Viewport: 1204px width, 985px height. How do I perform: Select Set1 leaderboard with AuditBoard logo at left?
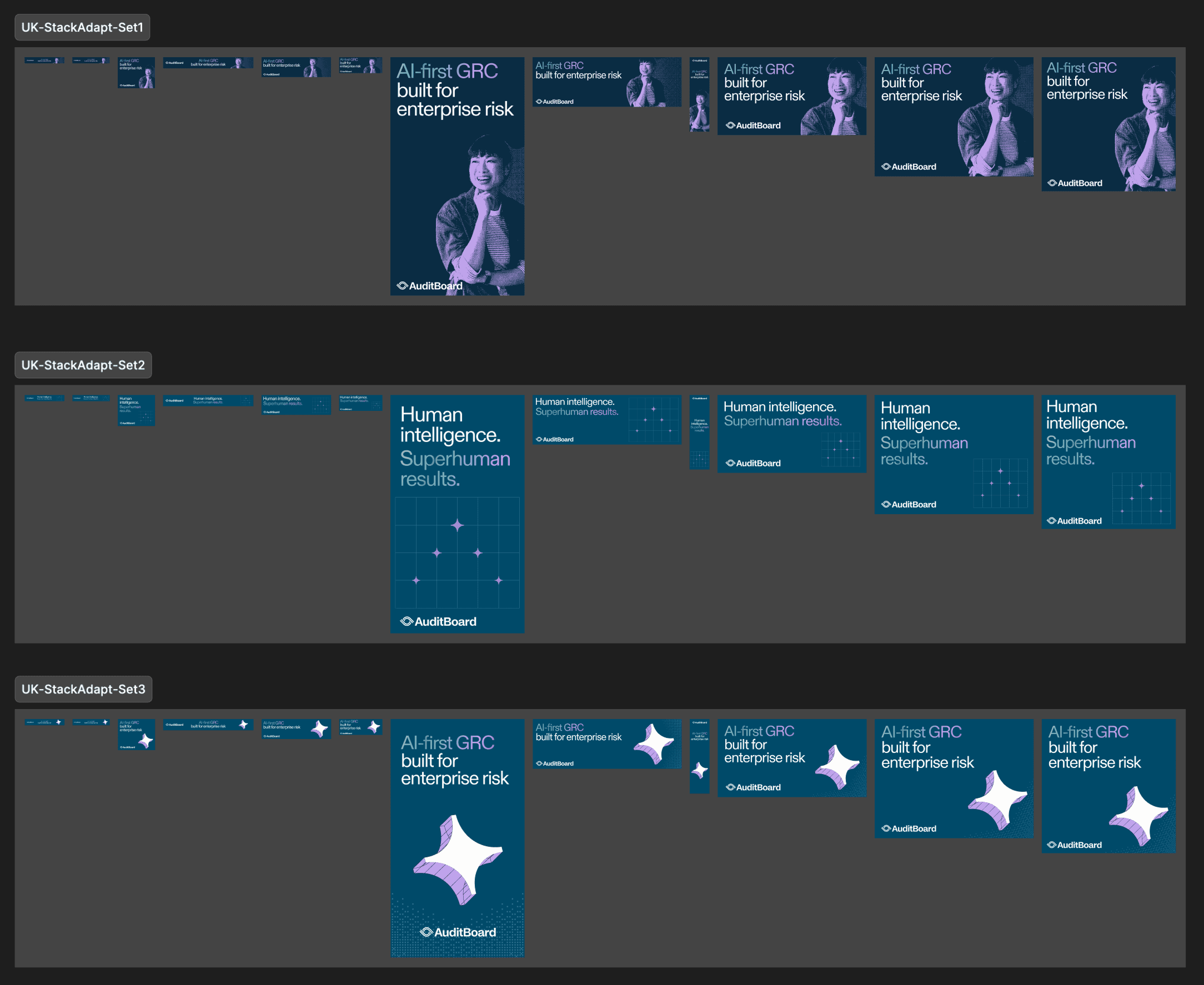pyautogui.click(x=208, y=62)
